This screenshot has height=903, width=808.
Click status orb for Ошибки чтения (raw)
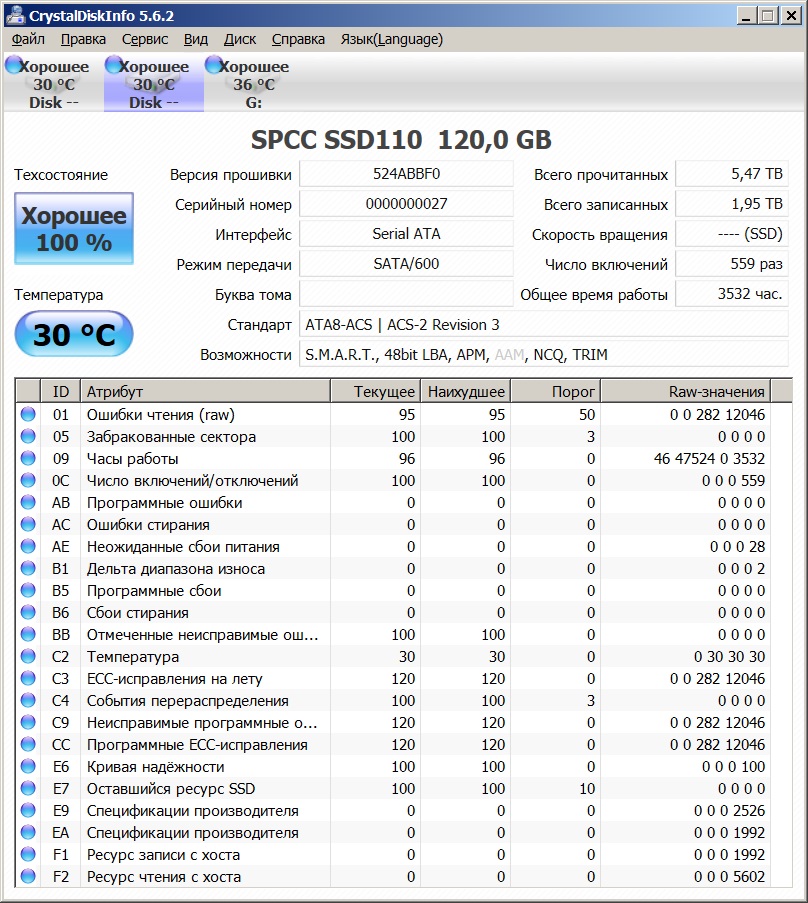click(28, 414)
